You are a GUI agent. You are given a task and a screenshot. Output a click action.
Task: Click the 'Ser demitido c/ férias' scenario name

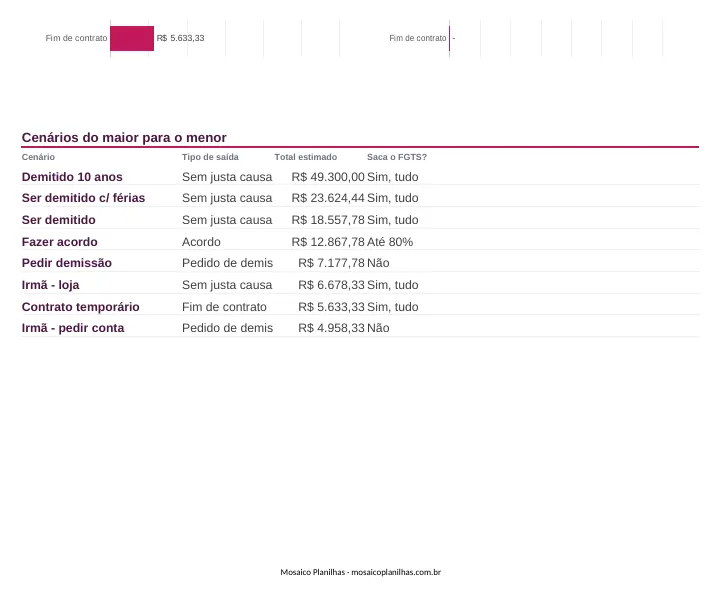pyautogui.click(x=83, y=198)
